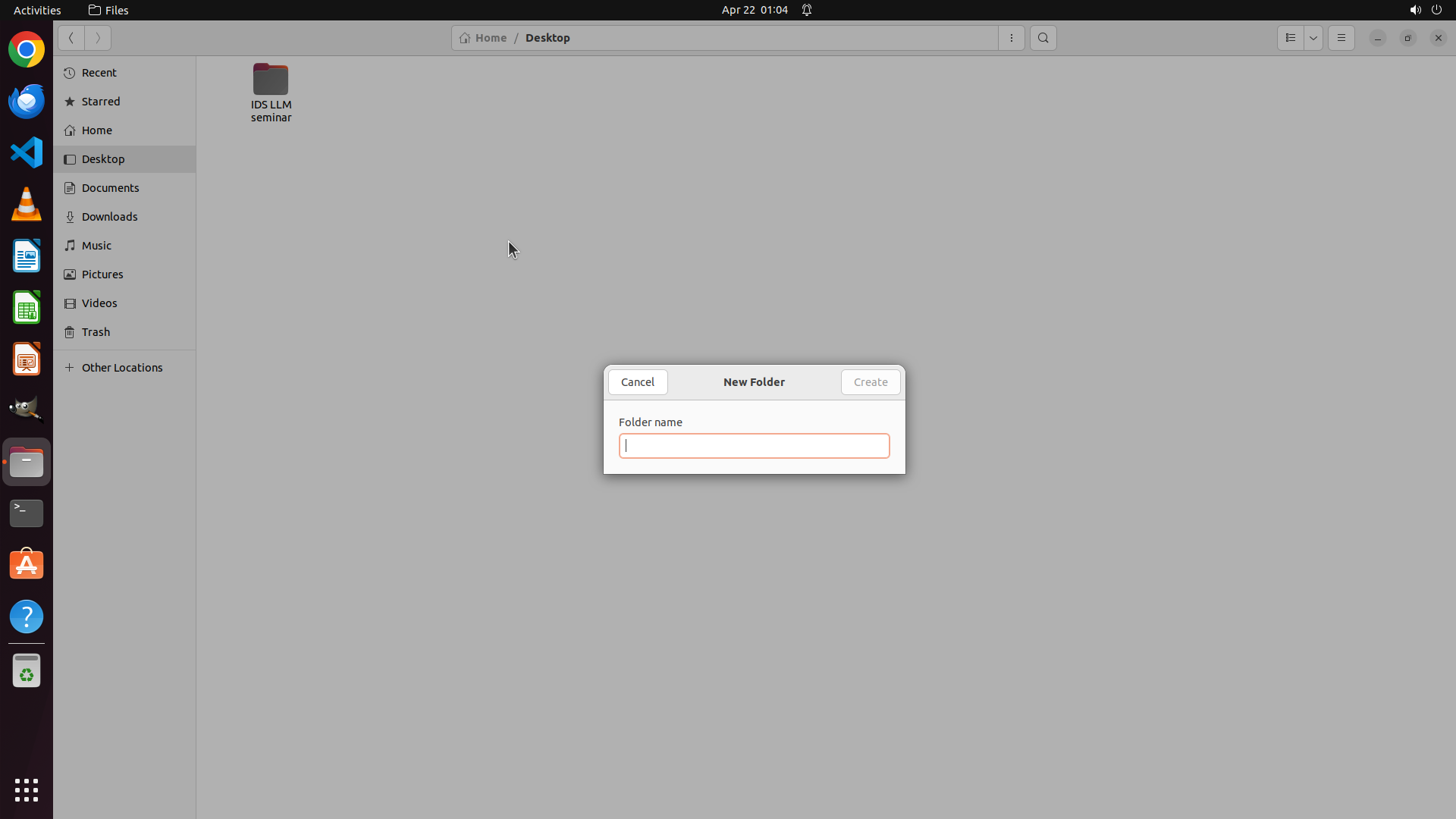Click Cancel in the New Folder dialog
The image size is (1456, 819).
tap(637, 382)
